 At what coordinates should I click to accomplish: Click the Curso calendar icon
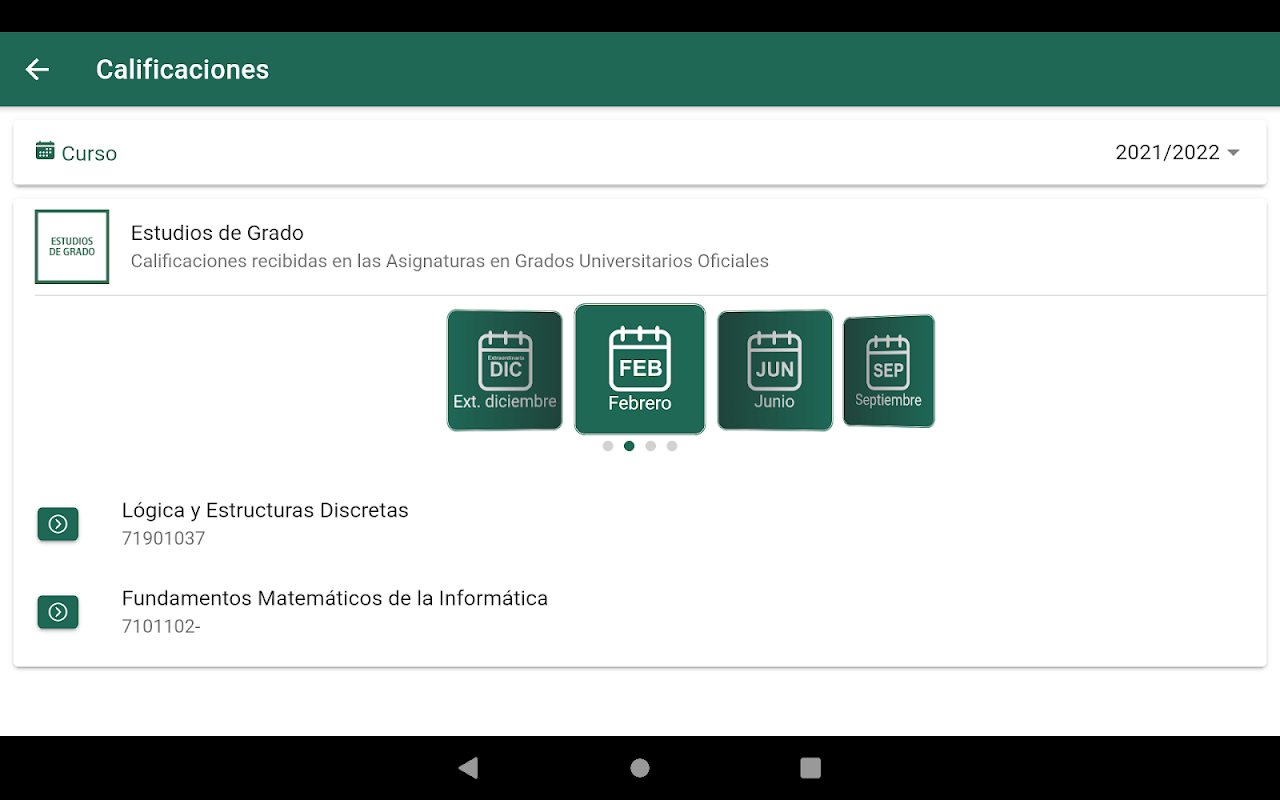tap(45, 151)
